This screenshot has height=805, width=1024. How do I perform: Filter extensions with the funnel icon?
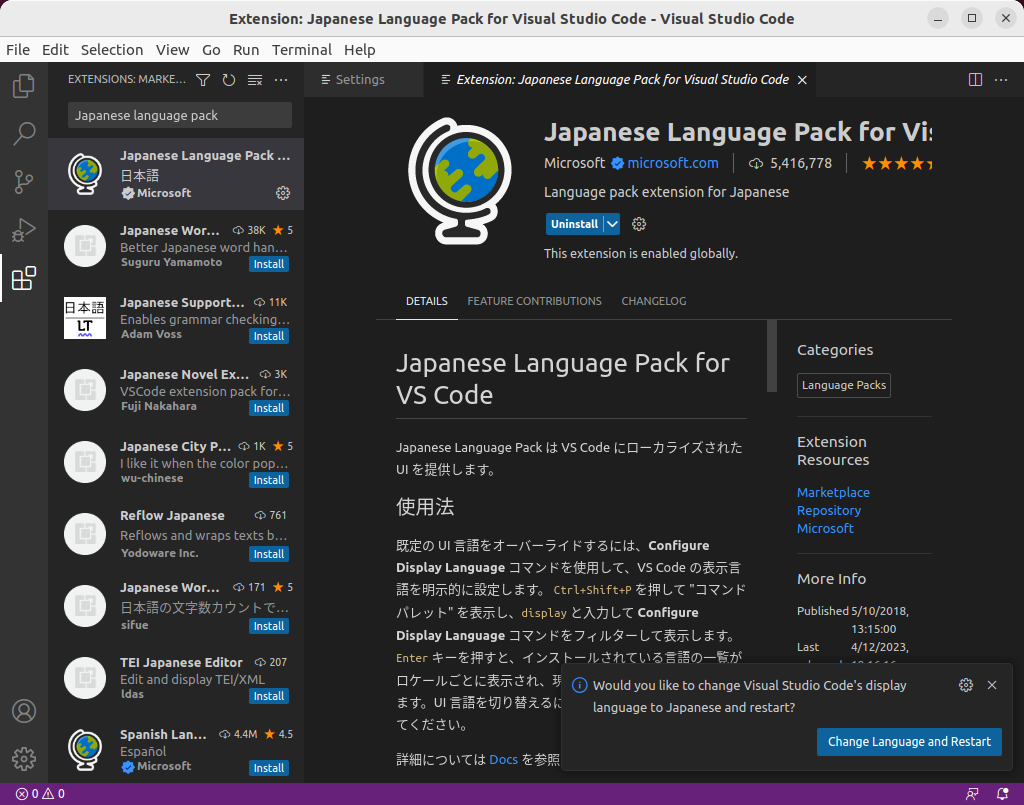[203, 80]
